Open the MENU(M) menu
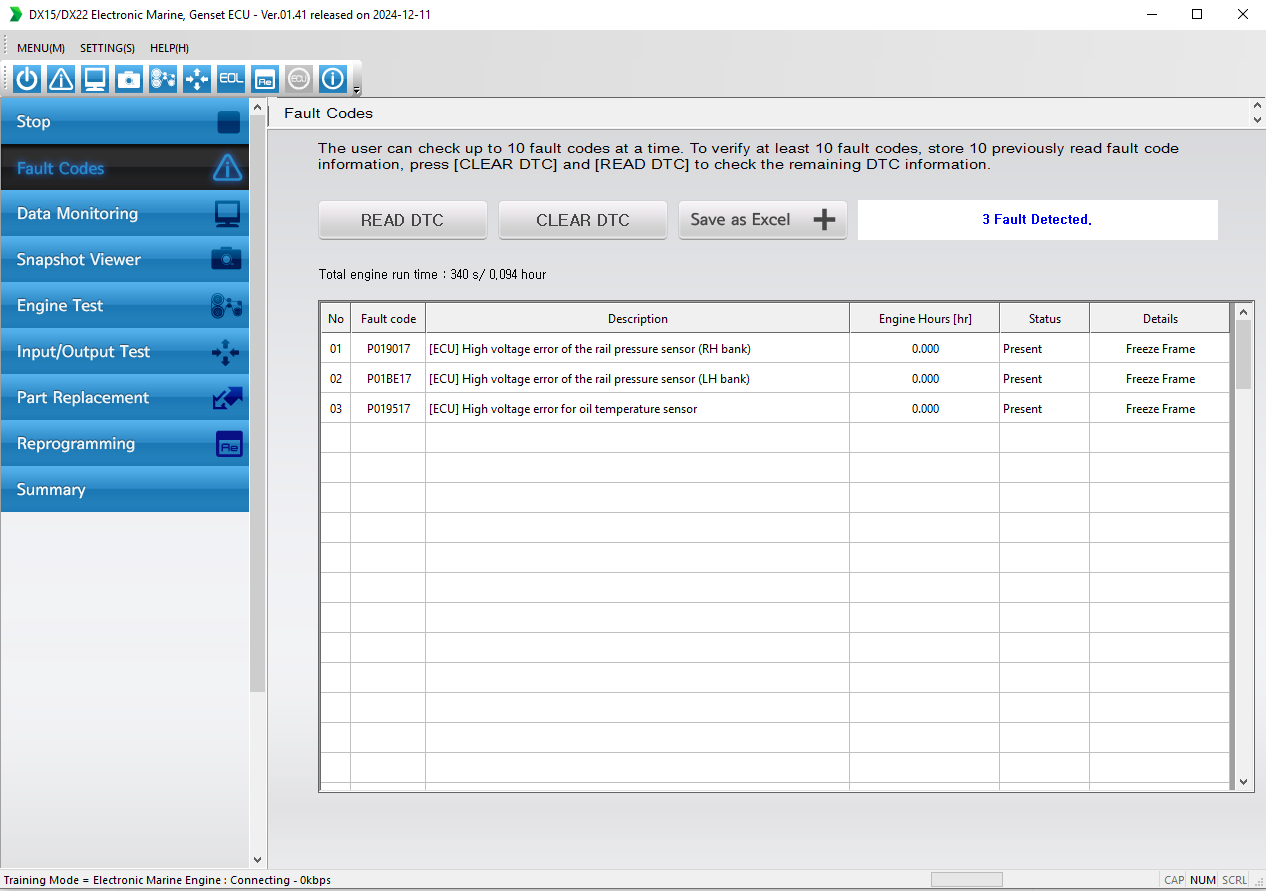The image size is (1266, 891). pos(41,48)
